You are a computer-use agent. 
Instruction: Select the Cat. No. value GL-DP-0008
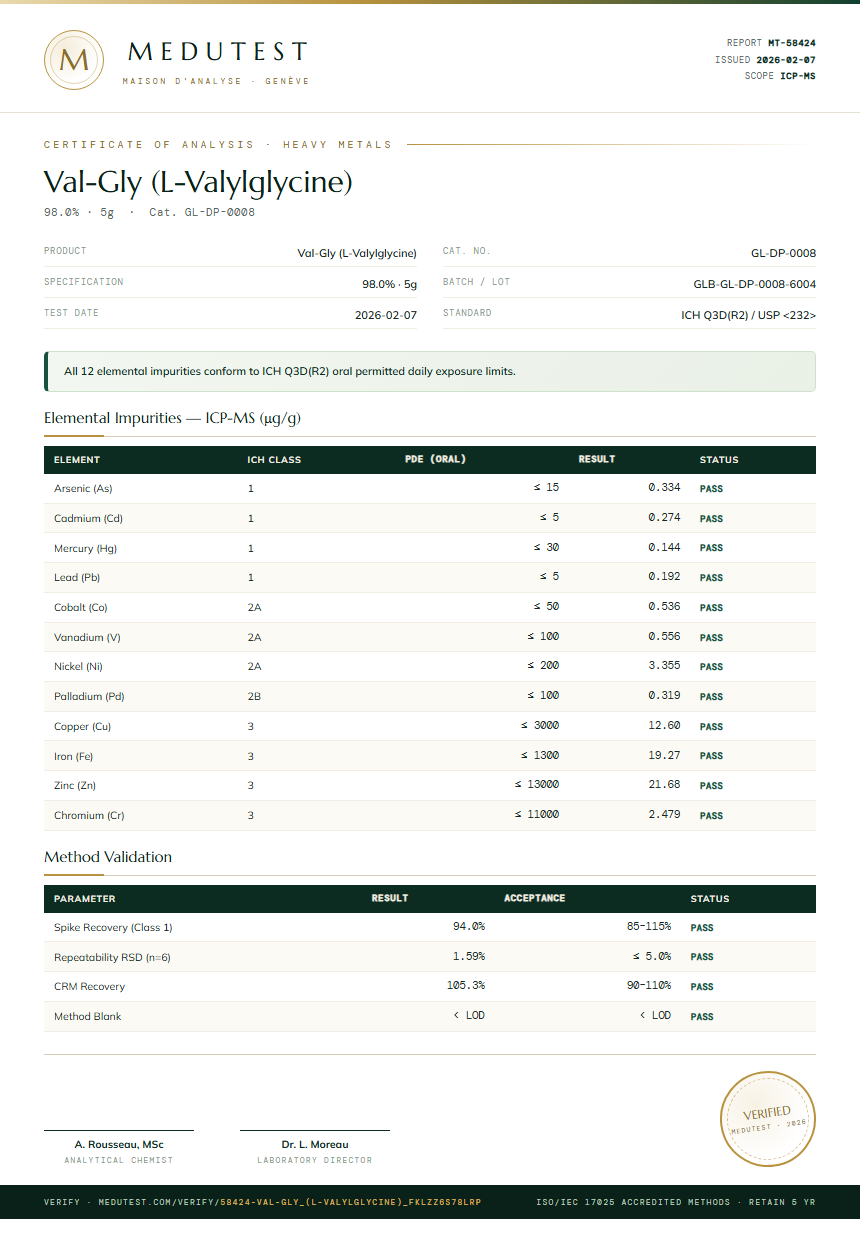click(783, 253)
